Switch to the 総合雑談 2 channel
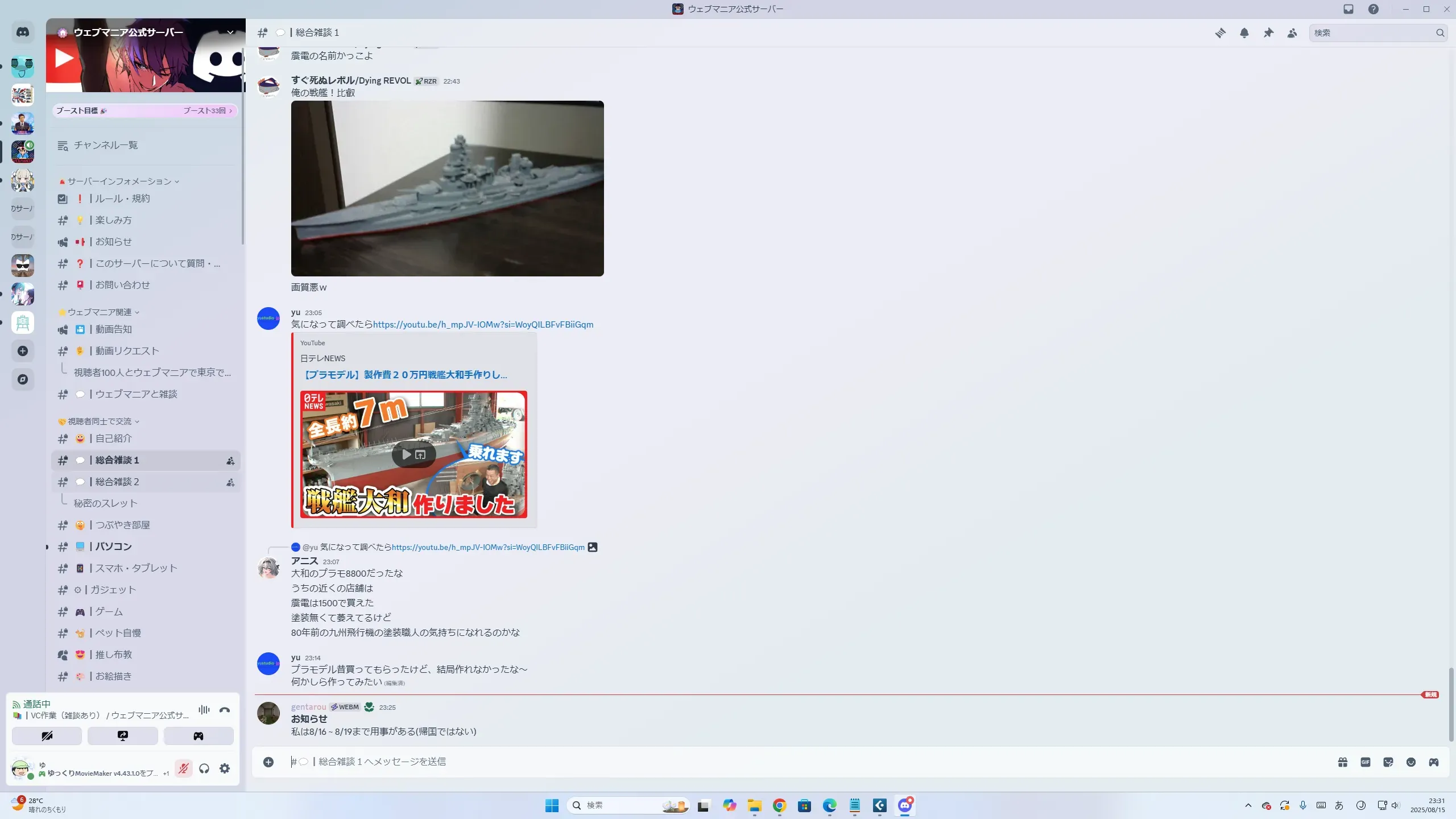The height and width of the screenshot is (819, 1456). [x=117, y=482]
